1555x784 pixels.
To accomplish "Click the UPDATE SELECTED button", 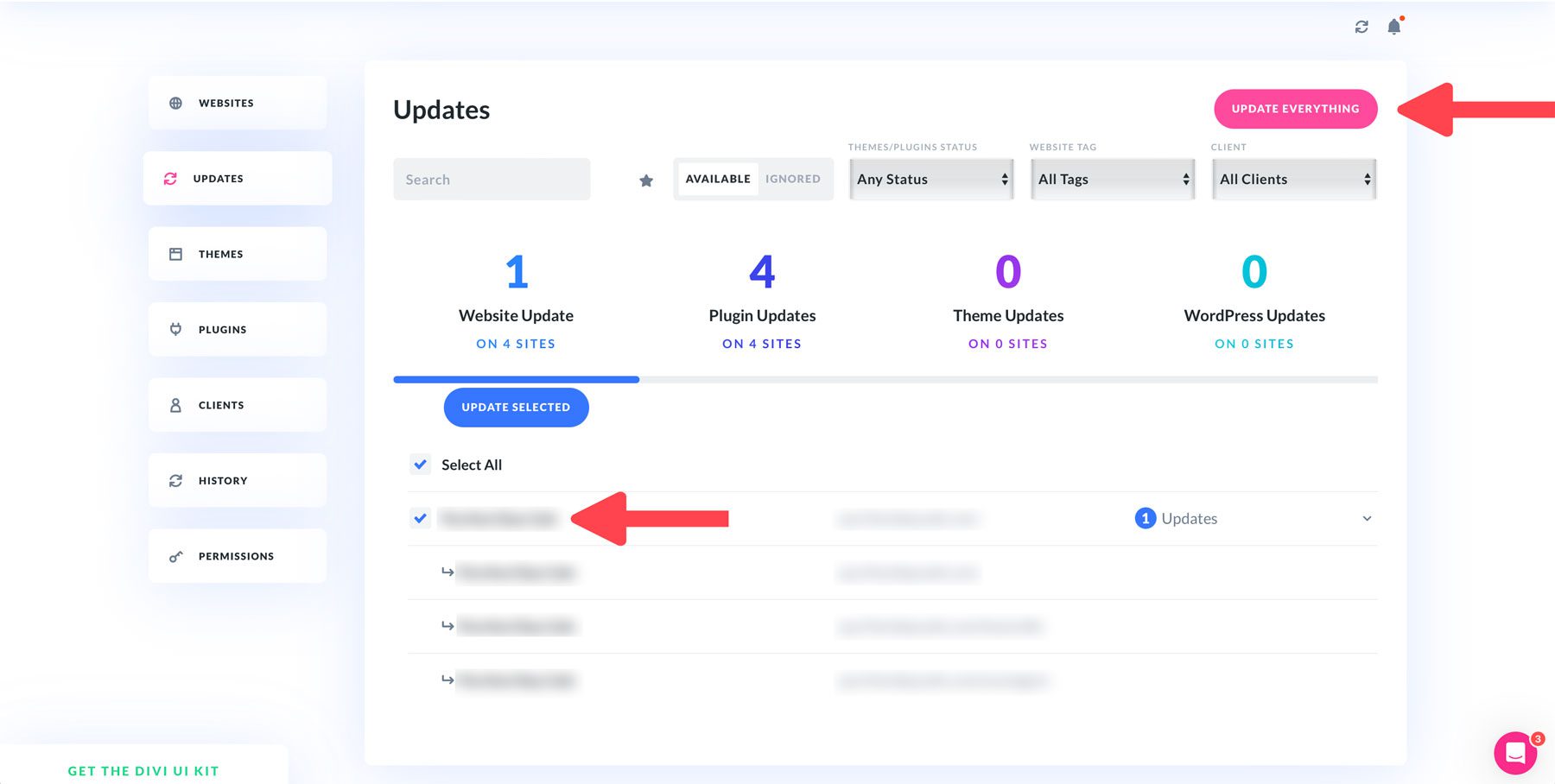I will click(516, 407).
